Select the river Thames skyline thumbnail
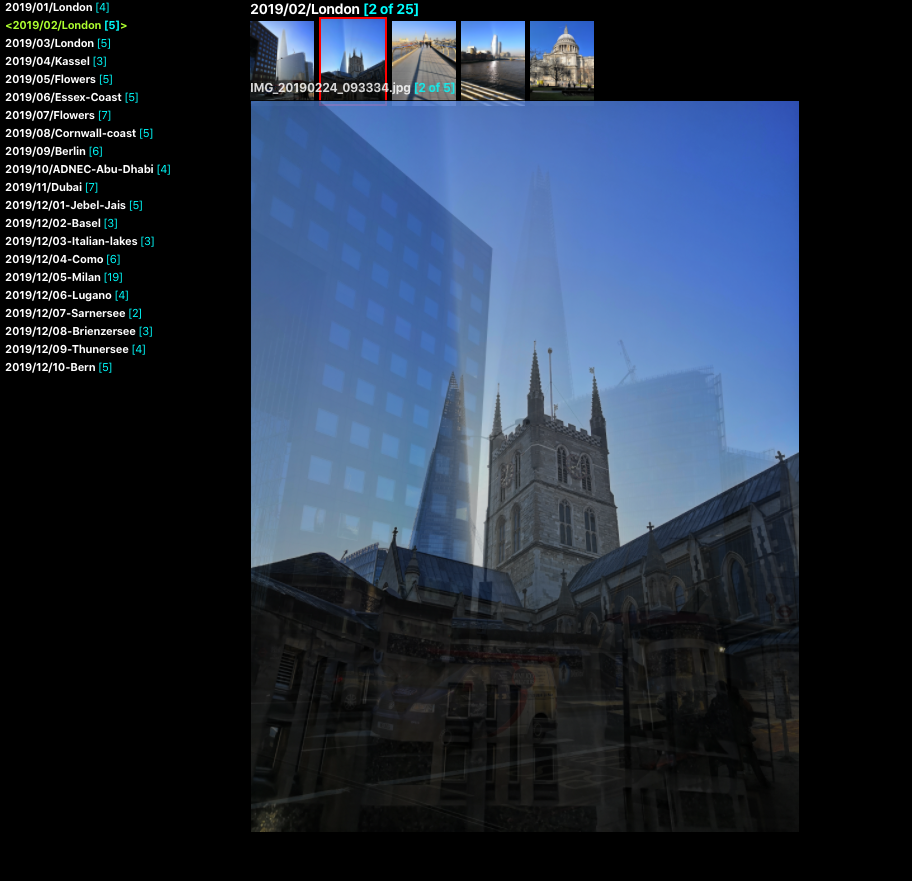This screenshot has width=912, height=881. 493,60
